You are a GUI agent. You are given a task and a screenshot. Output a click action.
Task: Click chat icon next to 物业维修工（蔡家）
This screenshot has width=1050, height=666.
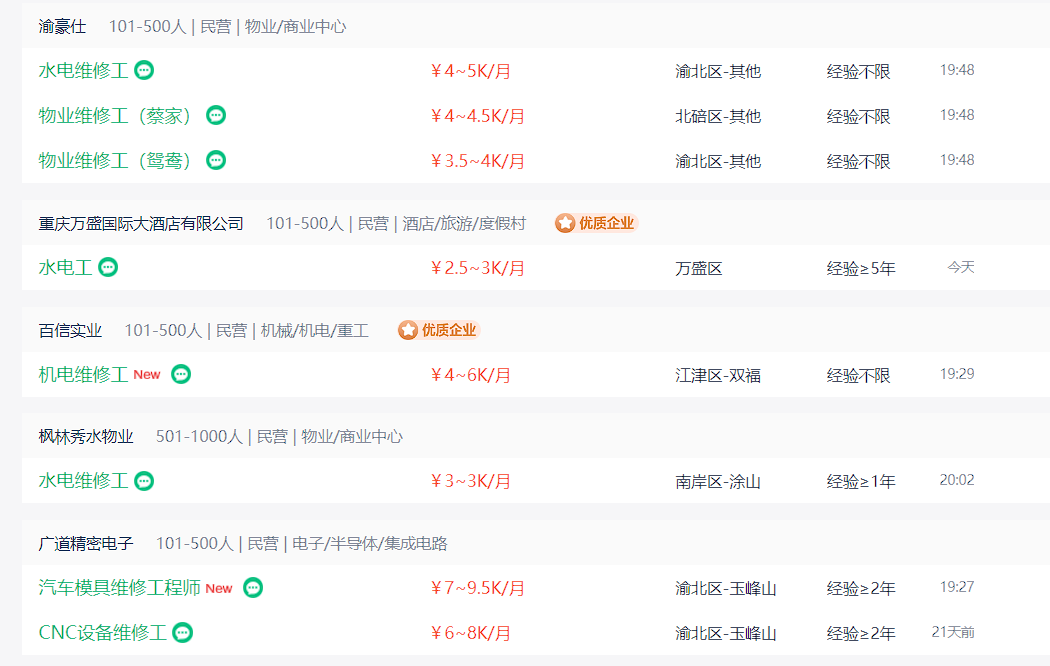pyautogui.click(x=216, y=115)
